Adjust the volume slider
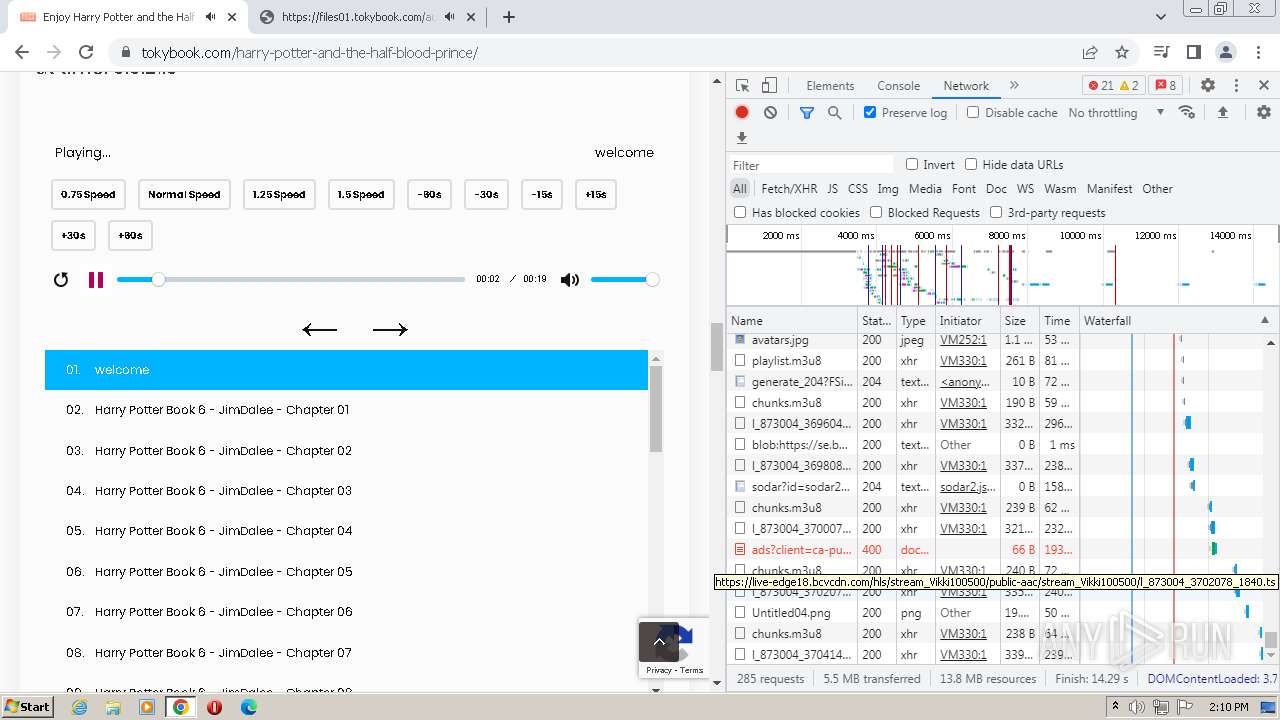Screen dimensions: 1280x720 pos(624,280)
